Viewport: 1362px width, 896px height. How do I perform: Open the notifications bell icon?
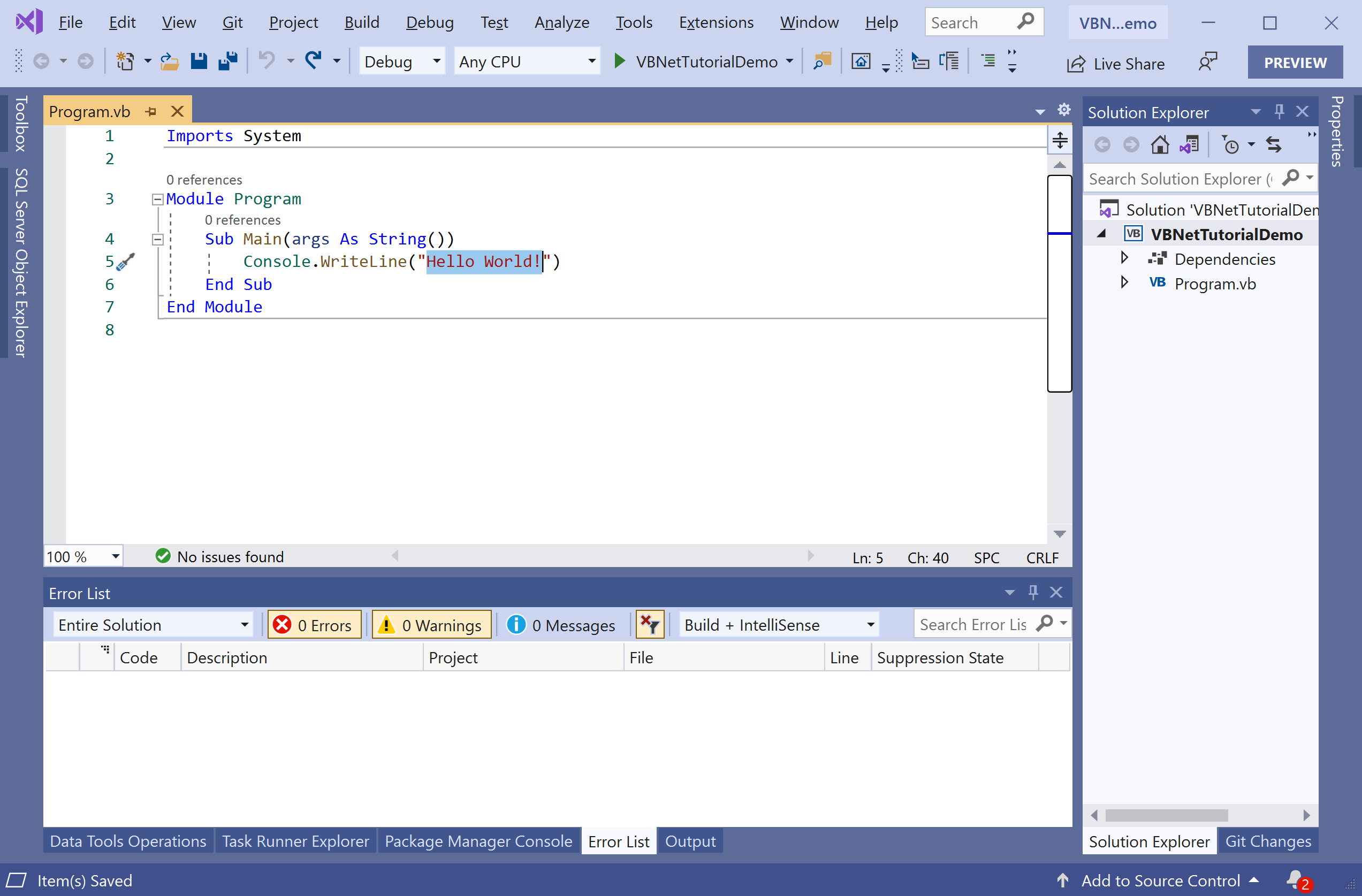click(x=1295, y=879)
